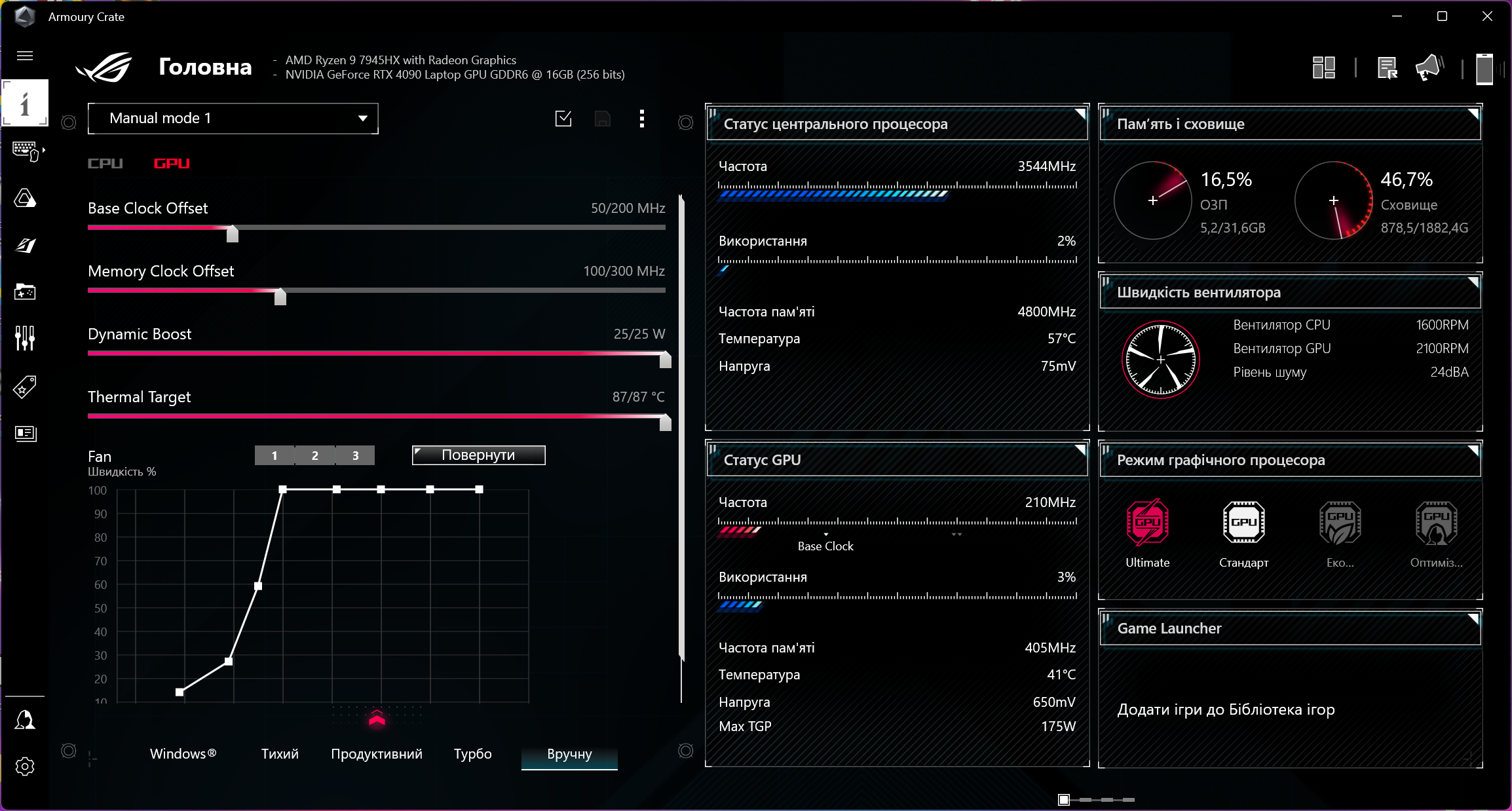The image size is (1512, 811).
Task: Expand the fan curve panel chevron
Action: pos(377,719)
